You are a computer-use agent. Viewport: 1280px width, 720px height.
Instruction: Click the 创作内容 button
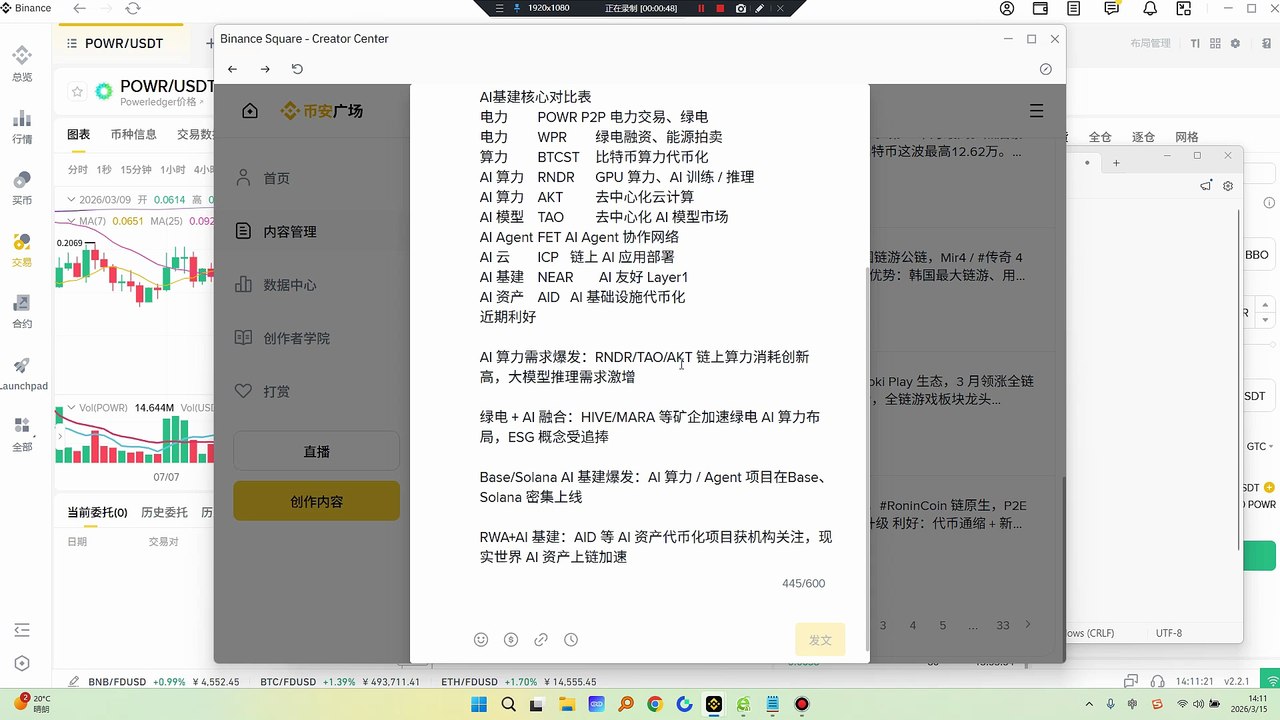pos(316,501)
